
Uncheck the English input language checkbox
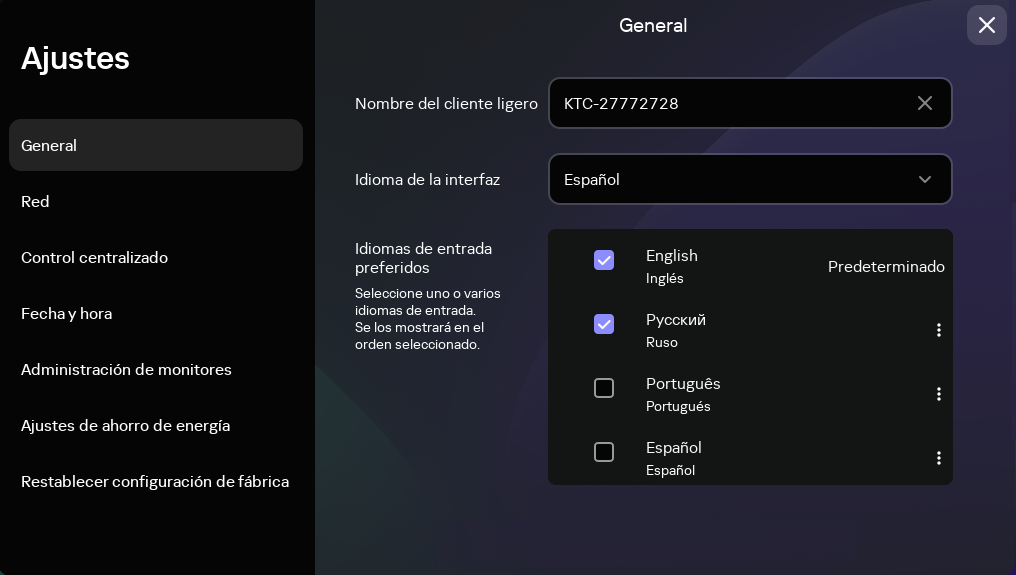(604, 260)
